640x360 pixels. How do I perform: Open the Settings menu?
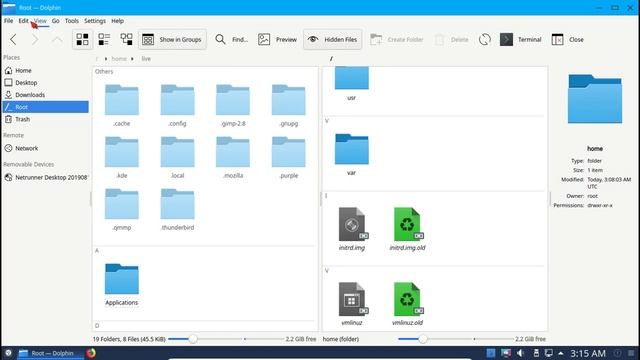click(x=95, y=21)
